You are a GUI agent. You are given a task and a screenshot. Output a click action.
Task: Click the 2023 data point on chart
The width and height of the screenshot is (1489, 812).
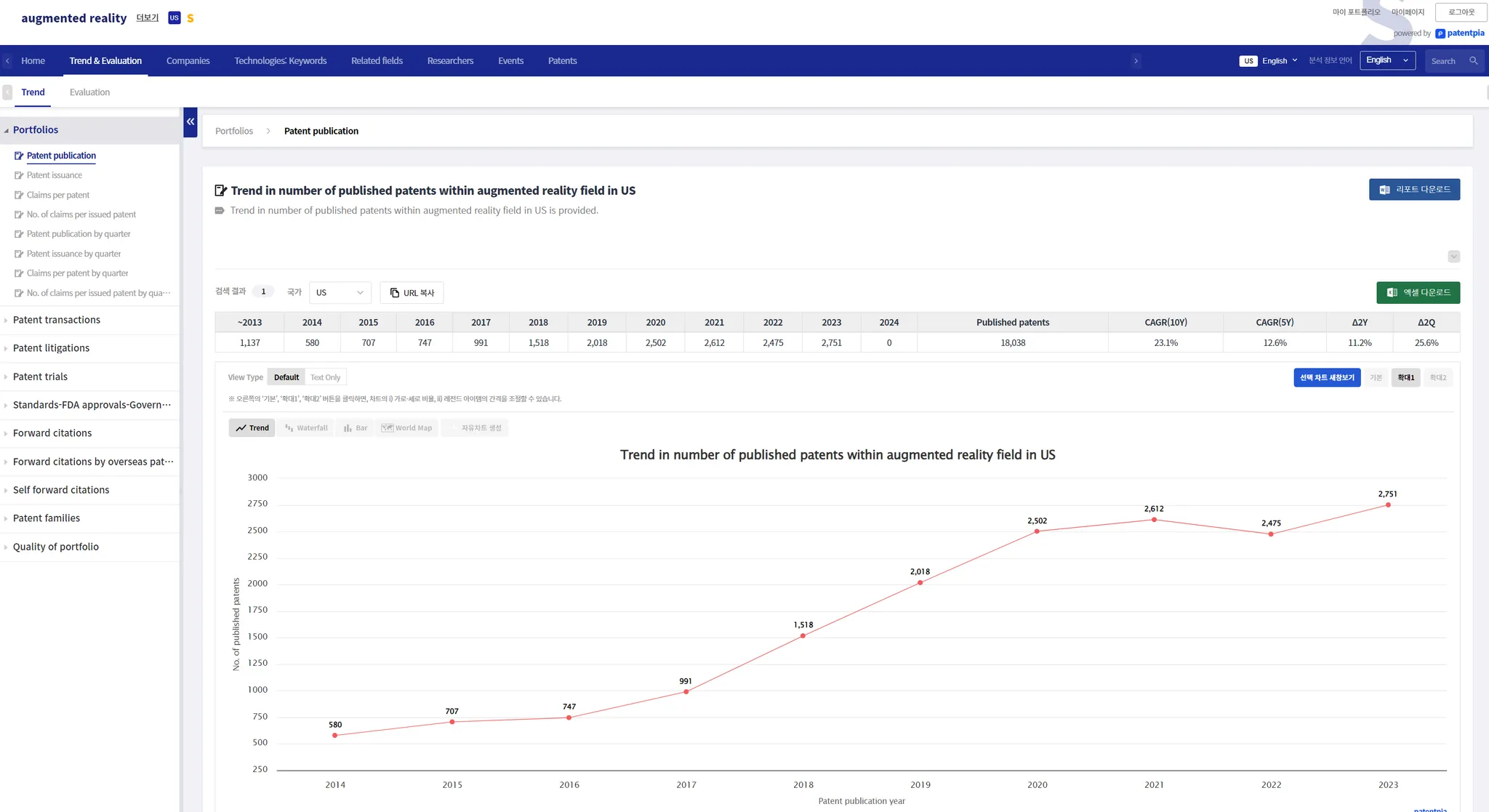coord(1388,505)
